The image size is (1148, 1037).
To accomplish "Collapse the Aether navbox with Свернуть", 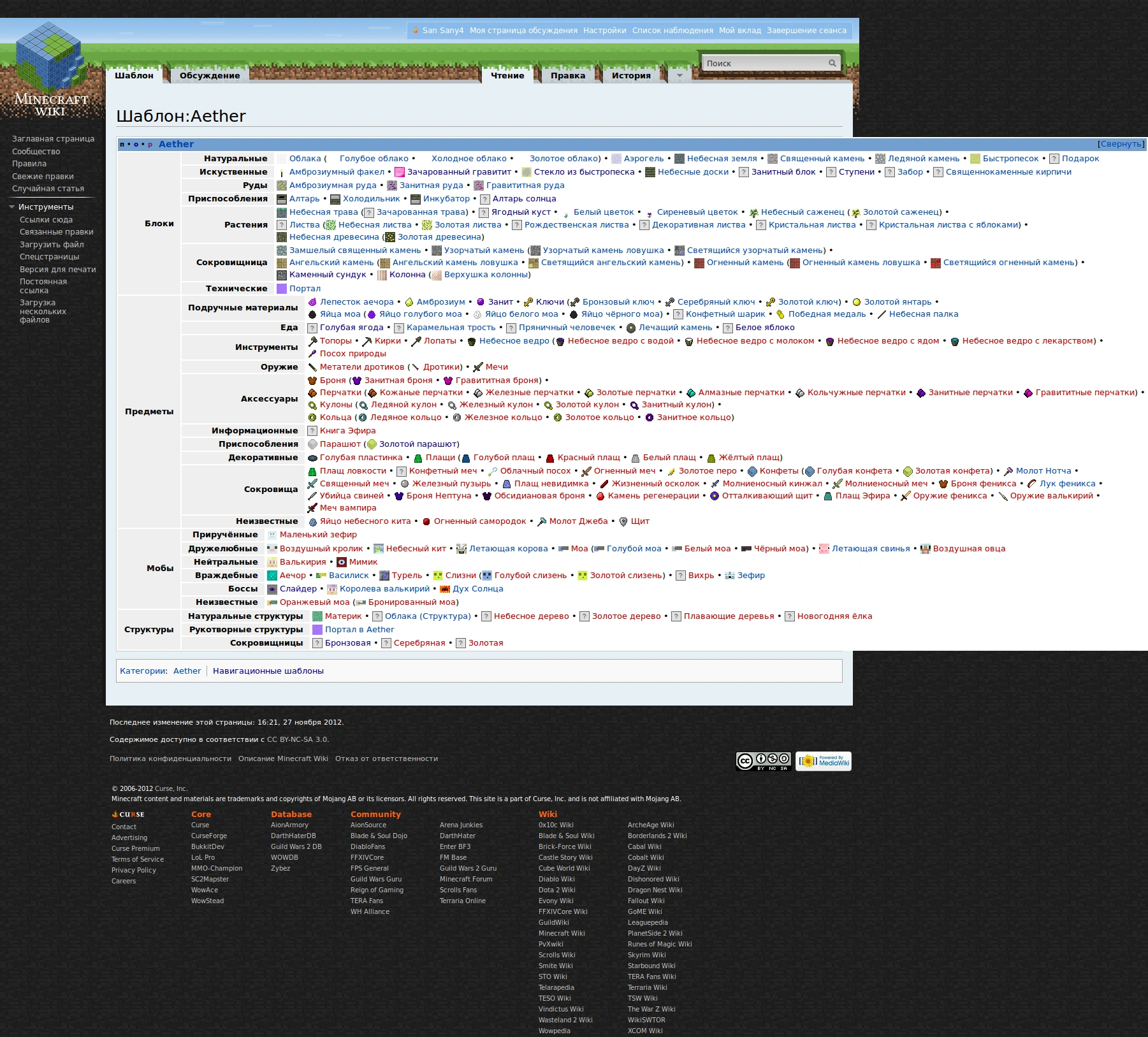I will pyautogui.click(x=1121, y=144).
